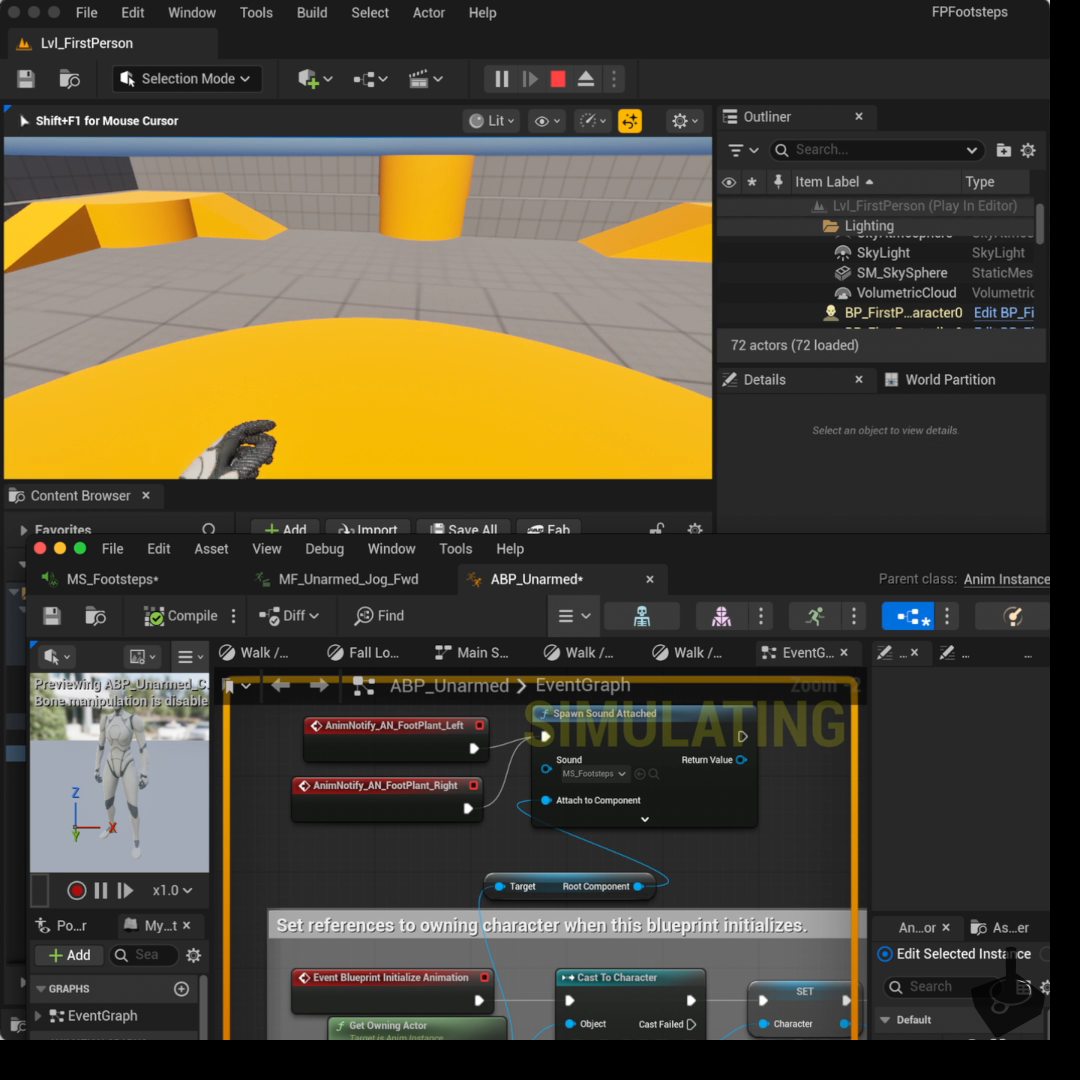Open Selection Mode dropdown
The height and width of the screenshot is (1080, 1080).
pyautogui.click(x=186, y=79)
